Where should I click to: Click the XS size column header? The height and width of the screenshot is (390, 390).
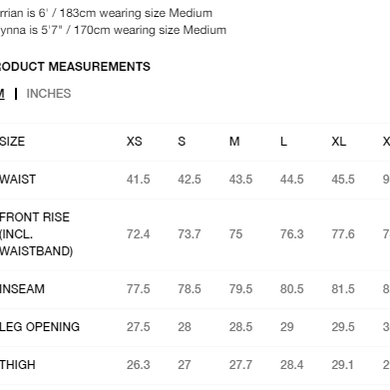tap(134, 141)
